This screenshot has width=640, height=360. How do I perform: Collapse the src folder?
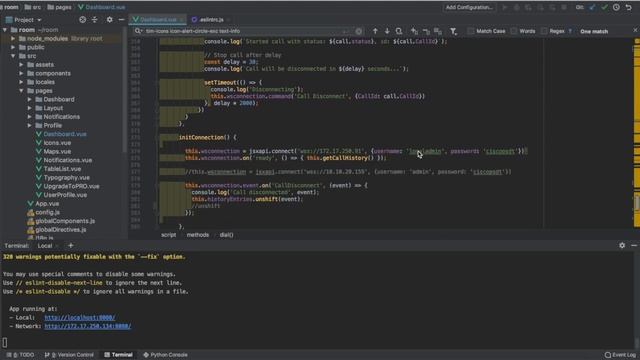[x=13, y=56]
